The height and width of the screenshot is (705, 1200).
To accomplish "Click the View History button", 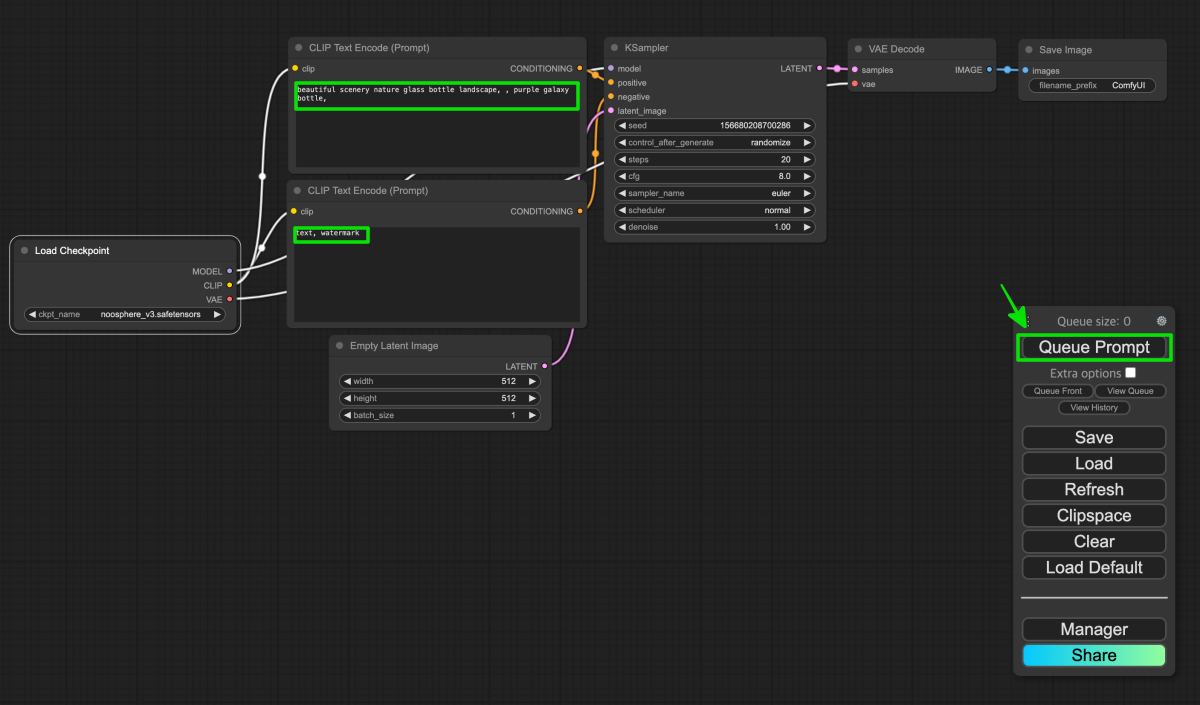I will pyautogui.click(x=1094, y=408).
